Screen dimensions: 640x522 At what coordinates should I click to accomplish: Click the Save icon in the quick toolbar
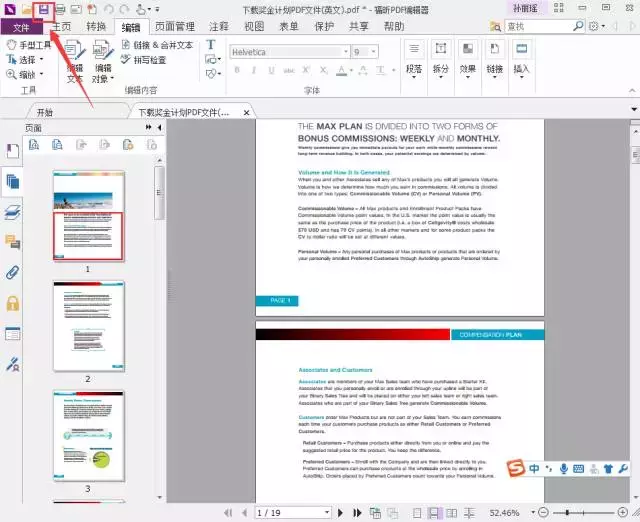coord(44,9)
